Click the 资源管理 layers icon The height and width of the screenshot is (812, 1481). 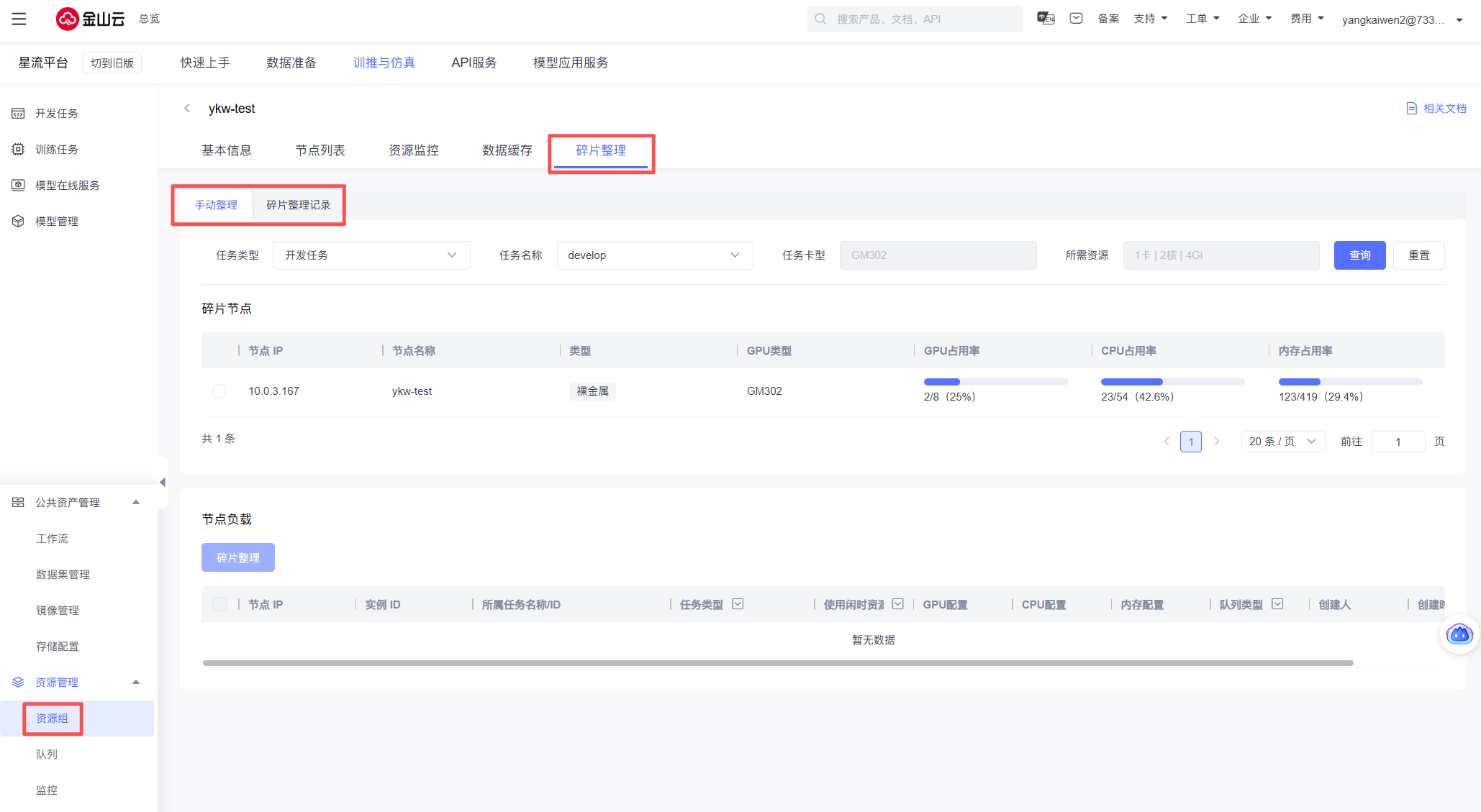click(x=18, y=683)
